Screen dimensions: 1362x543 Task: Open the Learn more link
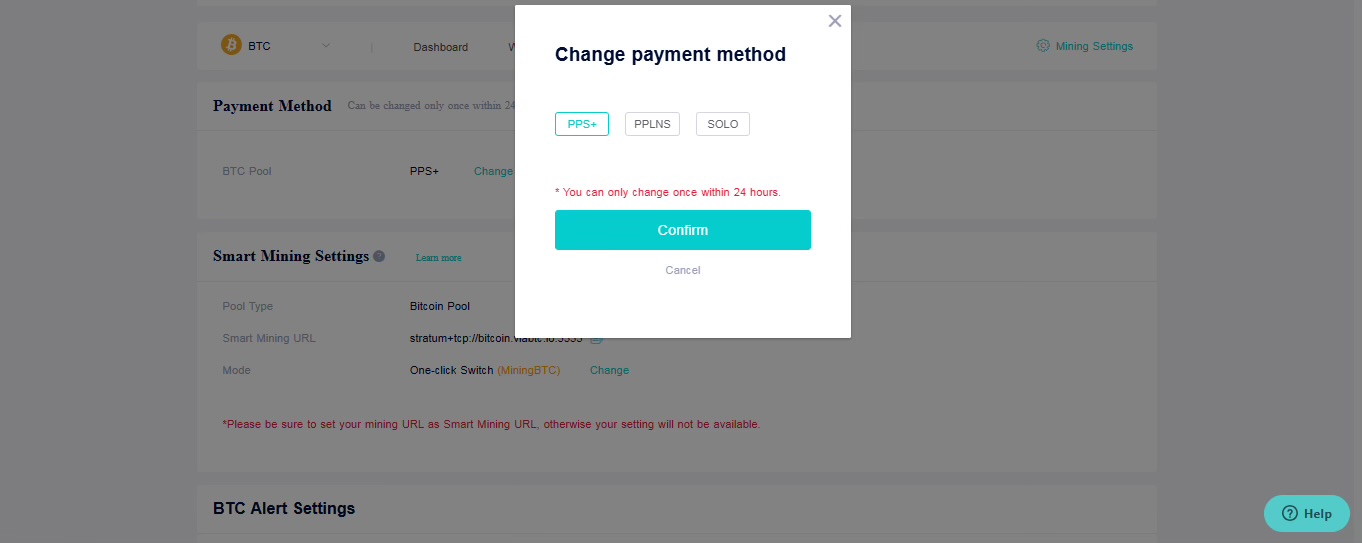pos(438,258)
